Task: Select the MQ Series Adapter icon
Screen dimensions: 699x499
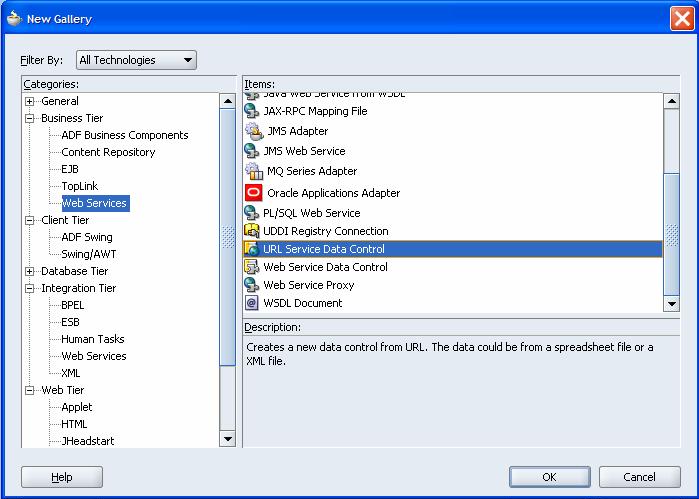Action: 253,171
